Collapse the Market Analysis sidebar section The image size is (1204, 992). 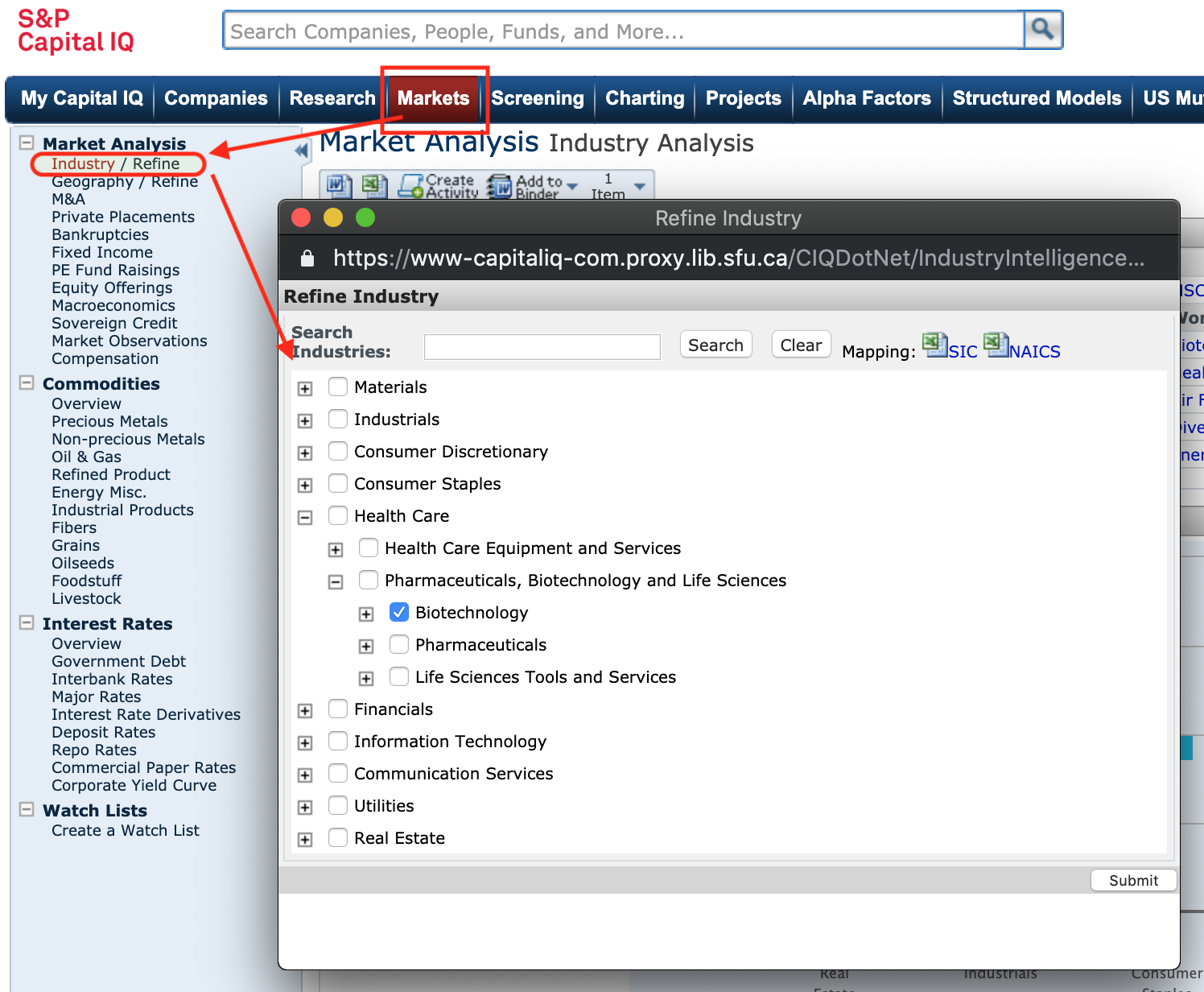coord(27,143)
